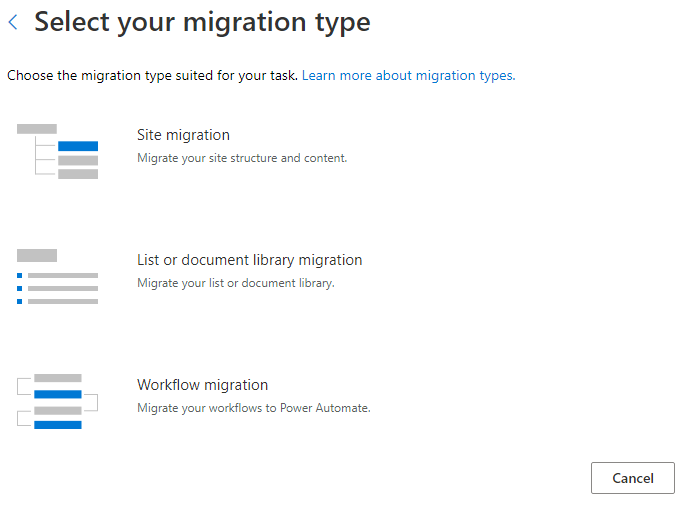This screenshot has width=693, height=505.
Task: Click 'Migrate your list or document library.' text
Action: click(x=236, y=283)
